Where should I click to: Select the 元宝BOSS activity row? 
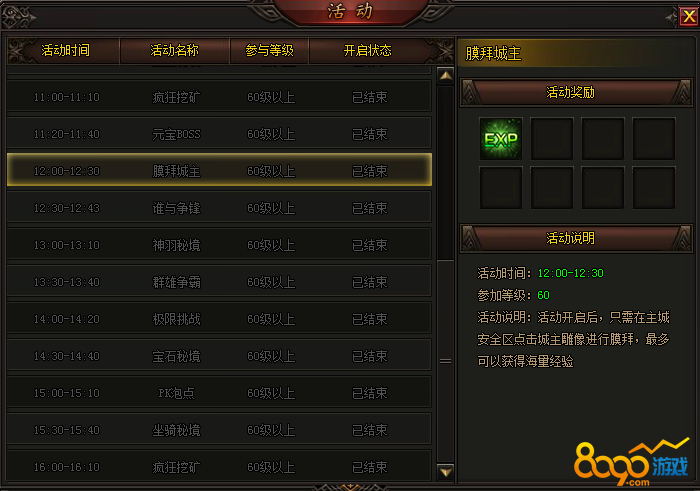click(x=219, y=133)
